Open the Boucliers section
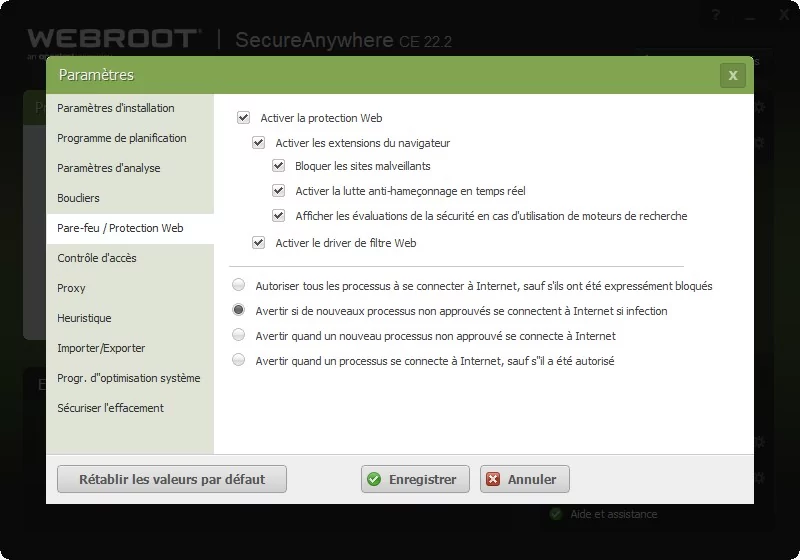 [x=130, y=198]
